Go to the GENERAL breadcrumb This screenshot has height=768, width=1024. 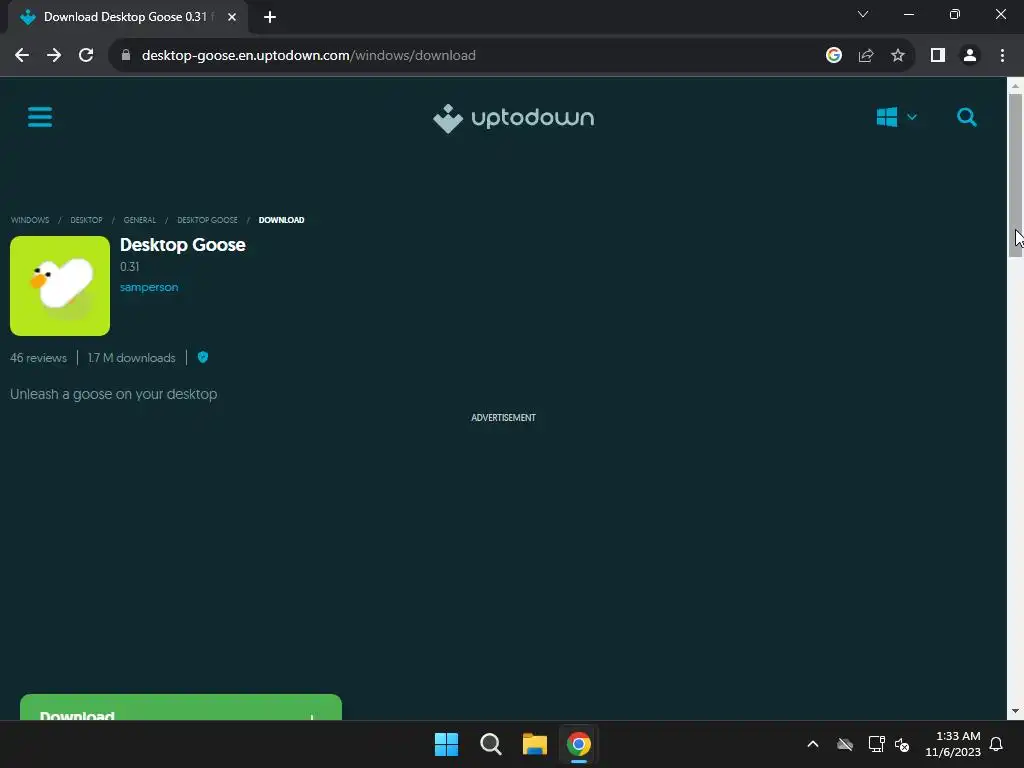(140, 220)
